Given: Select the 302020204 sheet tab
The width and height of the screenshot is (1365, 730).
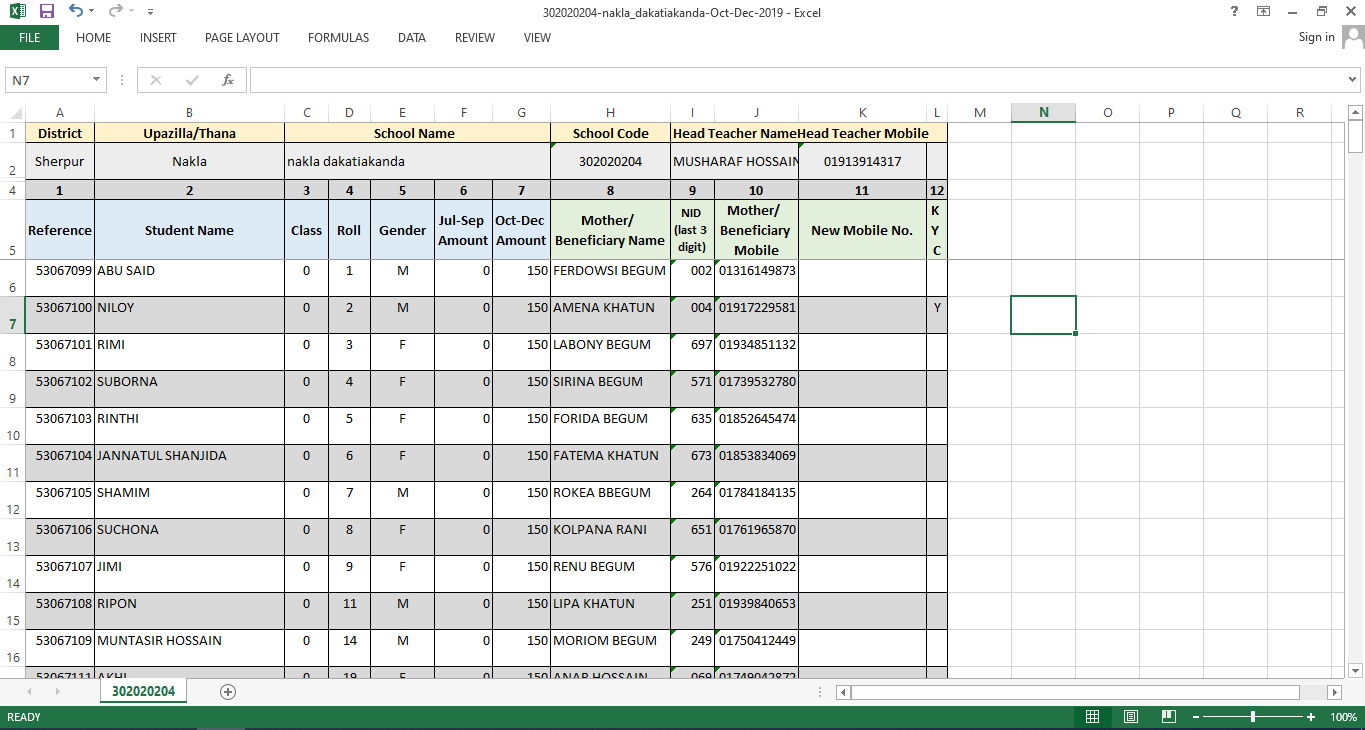Looking at the screenshot, I should pyautogui.click(x=143, y=691).
